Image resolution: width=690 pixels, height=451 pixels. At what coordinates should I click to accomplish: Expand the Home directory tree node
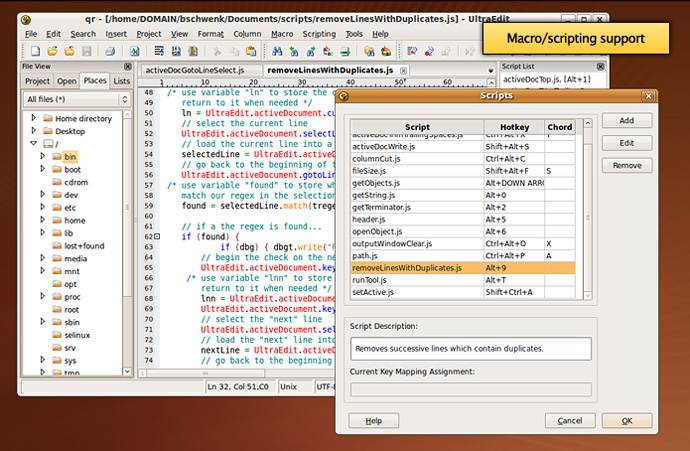pos(33,117)
